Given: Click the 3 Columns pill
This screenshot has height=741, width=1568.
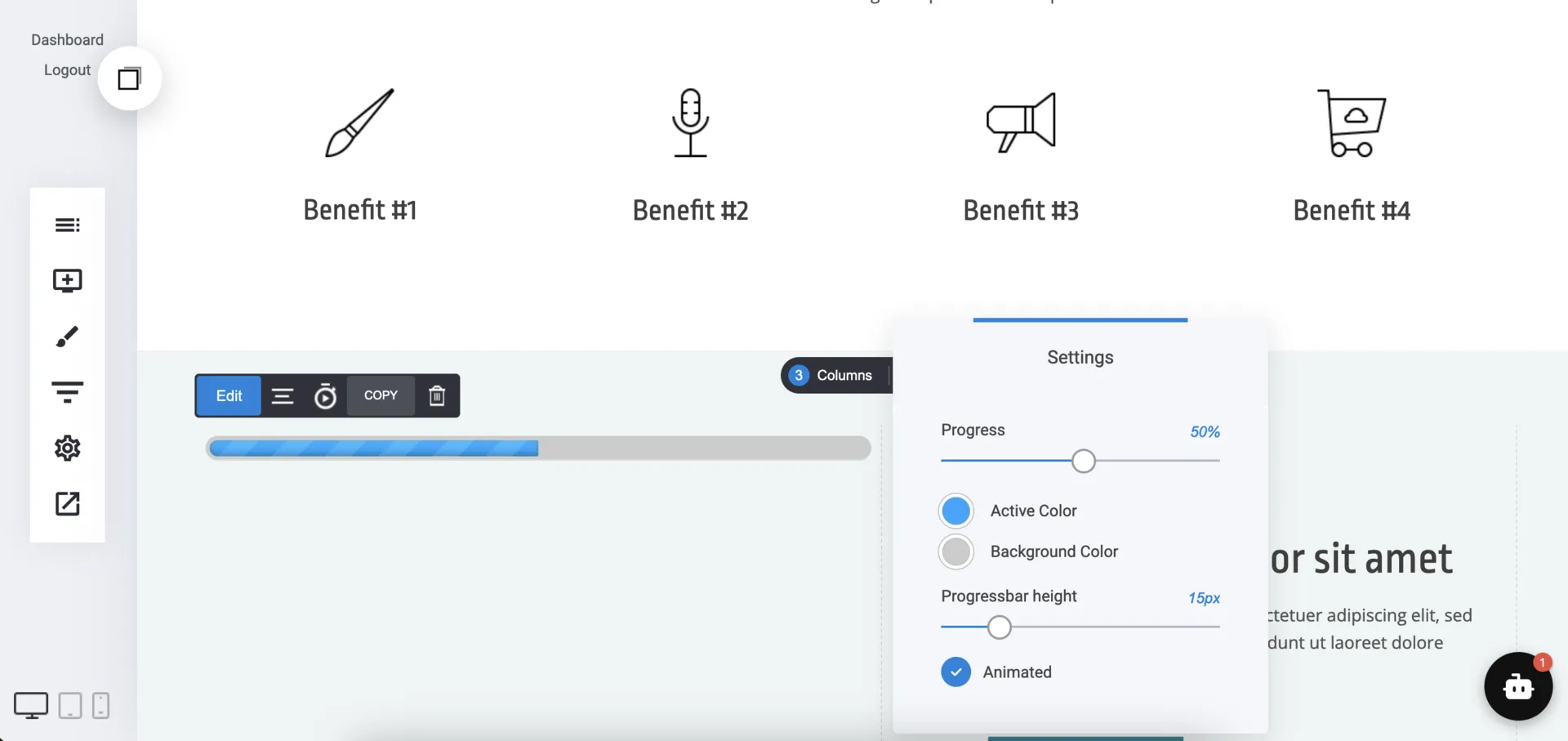Looking at the screenshot, I should click(836, 375).
